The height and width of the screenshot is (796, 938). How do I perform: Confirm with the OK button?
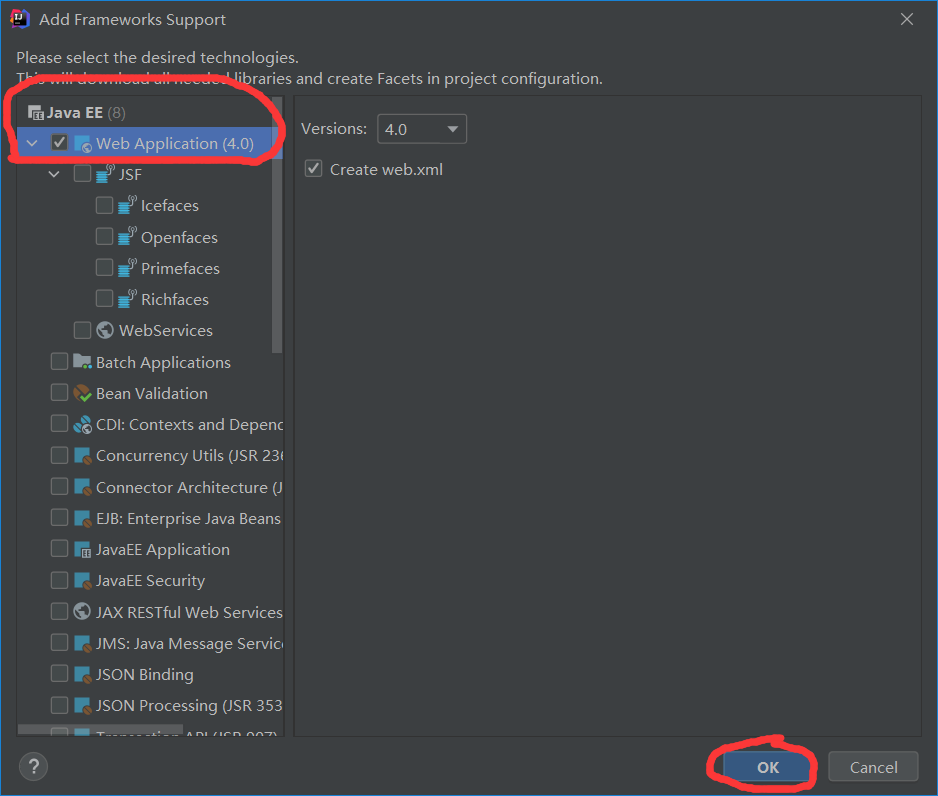point(768,767)
